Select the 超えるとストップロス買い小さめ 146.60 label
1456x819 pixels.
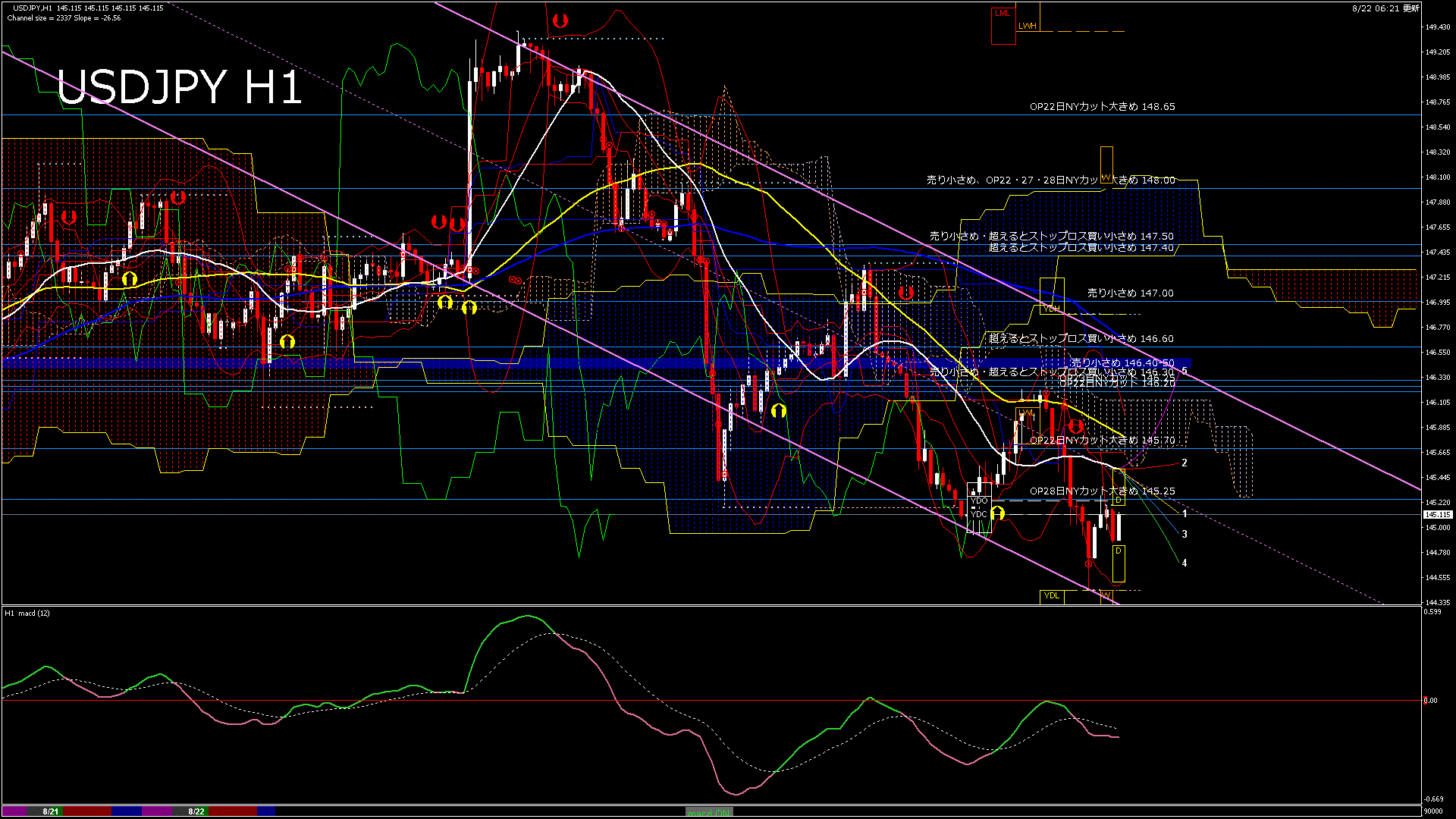tap(1081, 338)
